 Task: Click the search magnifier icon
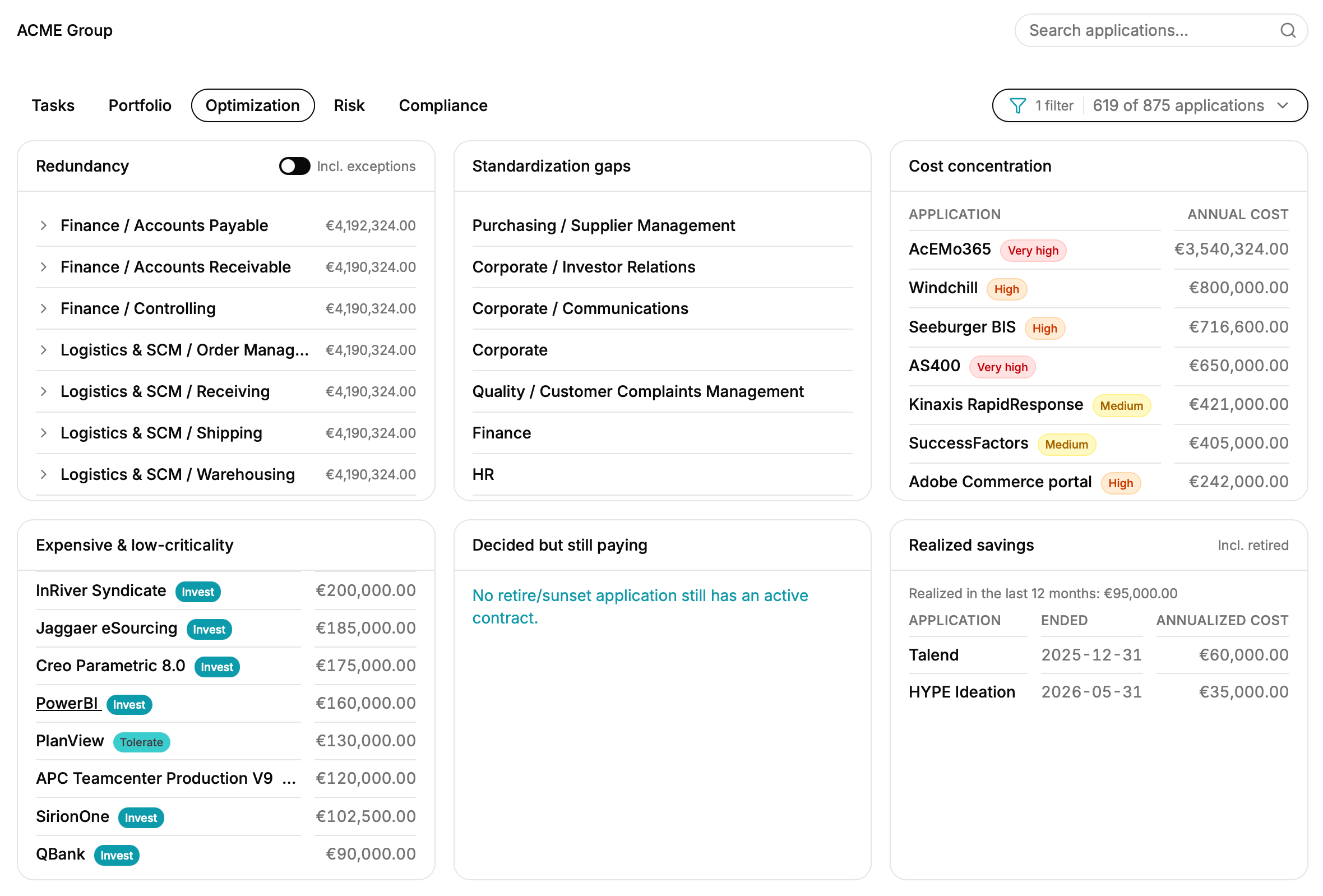click(1288, 30)
